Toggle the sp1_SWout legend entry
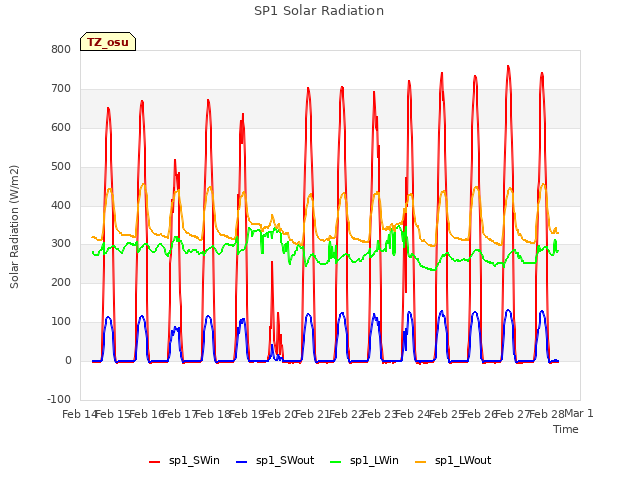 point(275,460)
